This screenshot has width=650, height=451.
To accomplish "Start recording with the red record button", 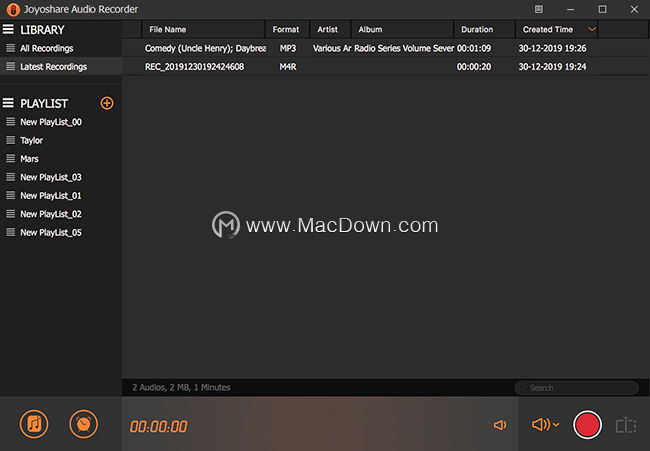I will 587,425.
